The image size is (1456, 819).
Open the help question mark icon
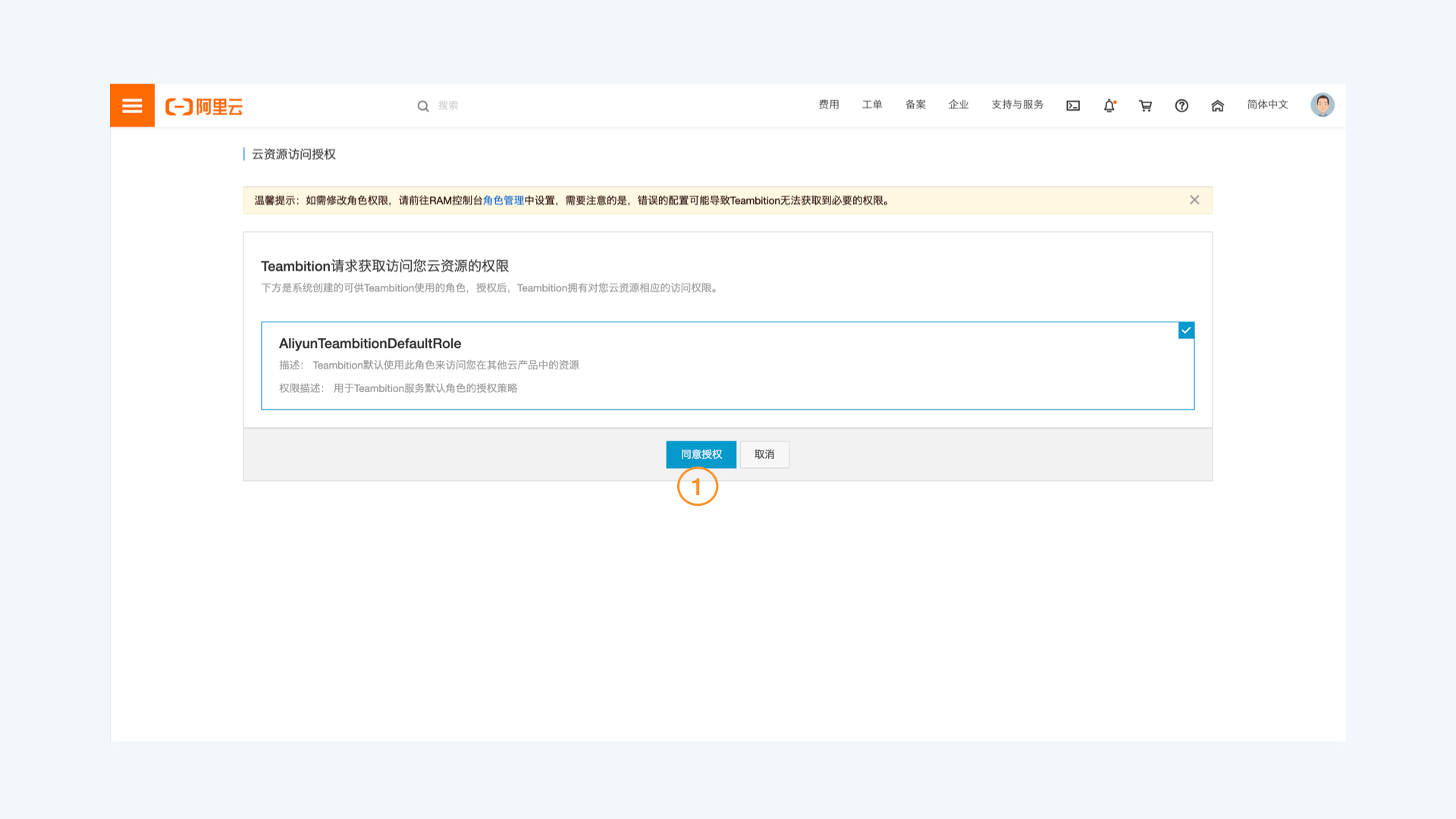point(1181,105)
